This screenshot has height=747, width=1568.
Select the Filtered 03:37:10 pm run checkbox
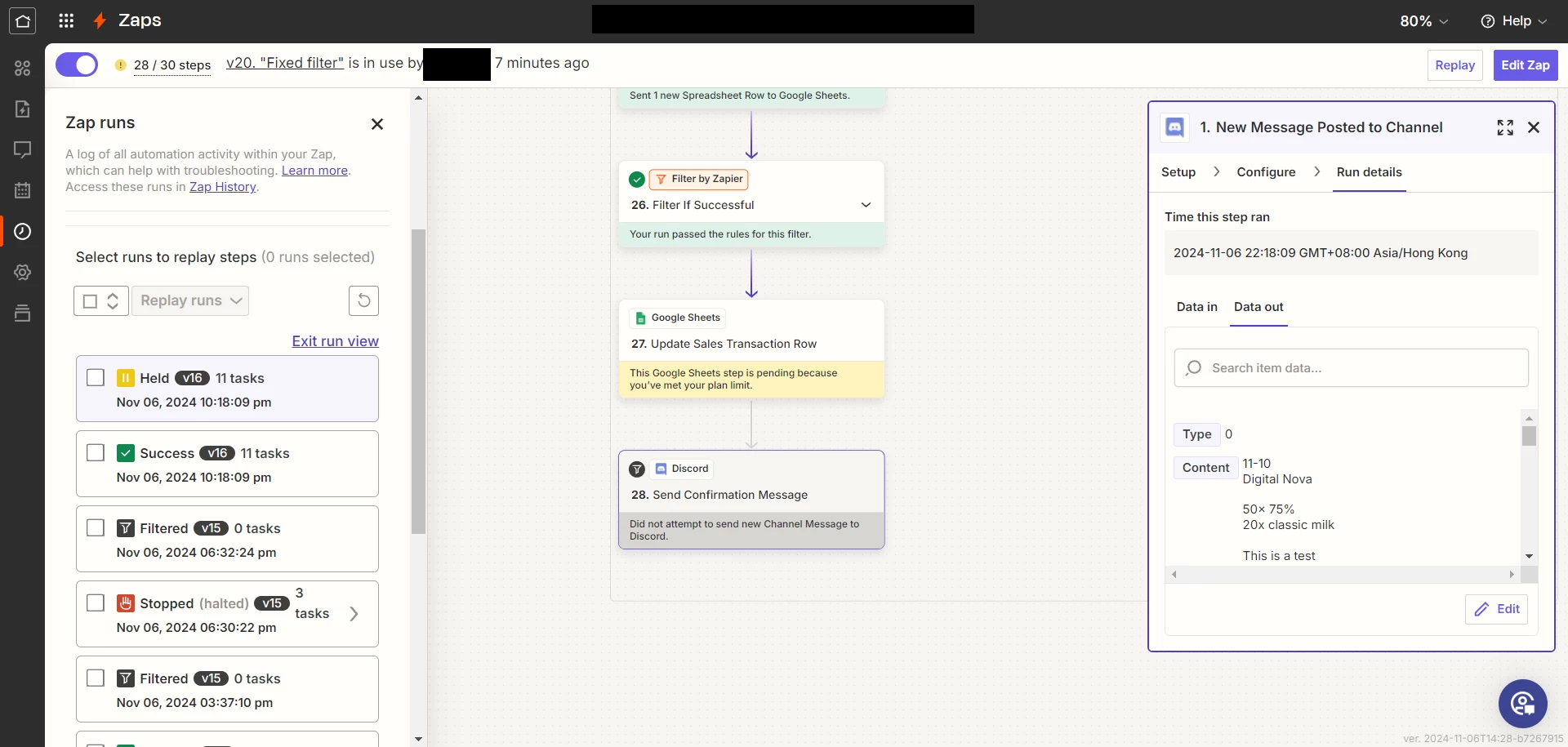[x=96, y=678]
